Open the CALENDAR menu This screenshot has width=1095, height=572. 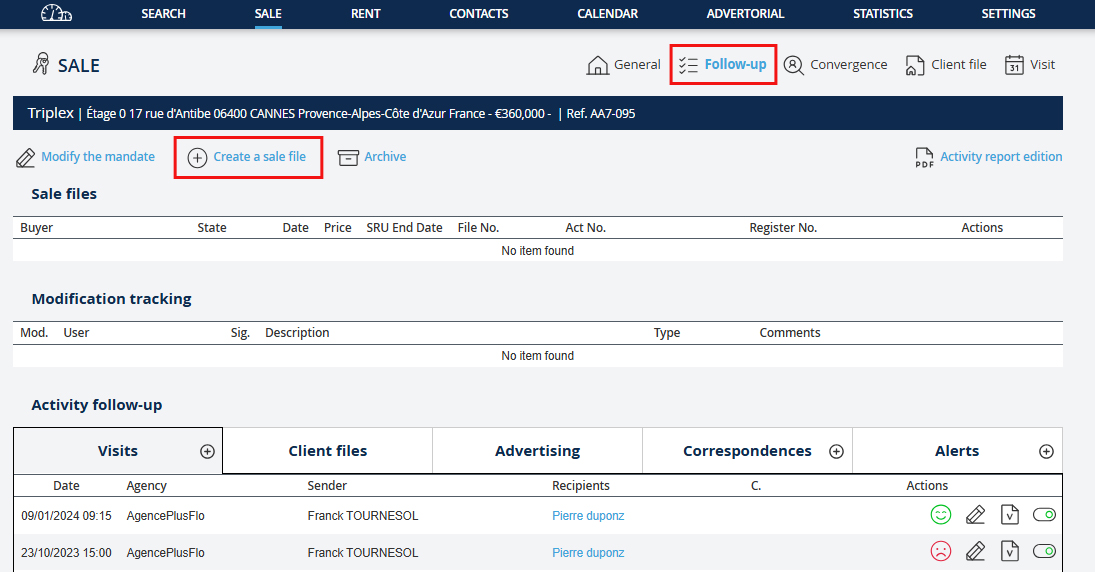click(x=608, y=14)
